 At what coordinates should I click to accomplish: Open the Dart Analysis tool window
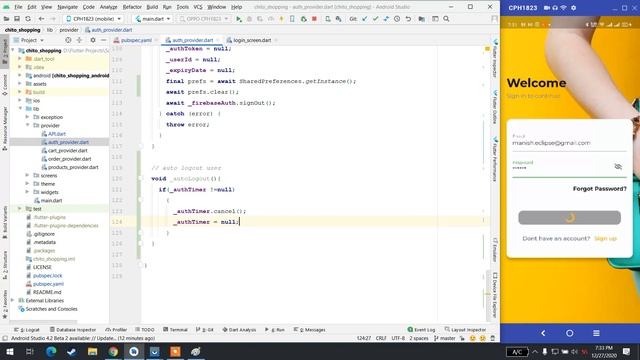[x=240, y=329]
